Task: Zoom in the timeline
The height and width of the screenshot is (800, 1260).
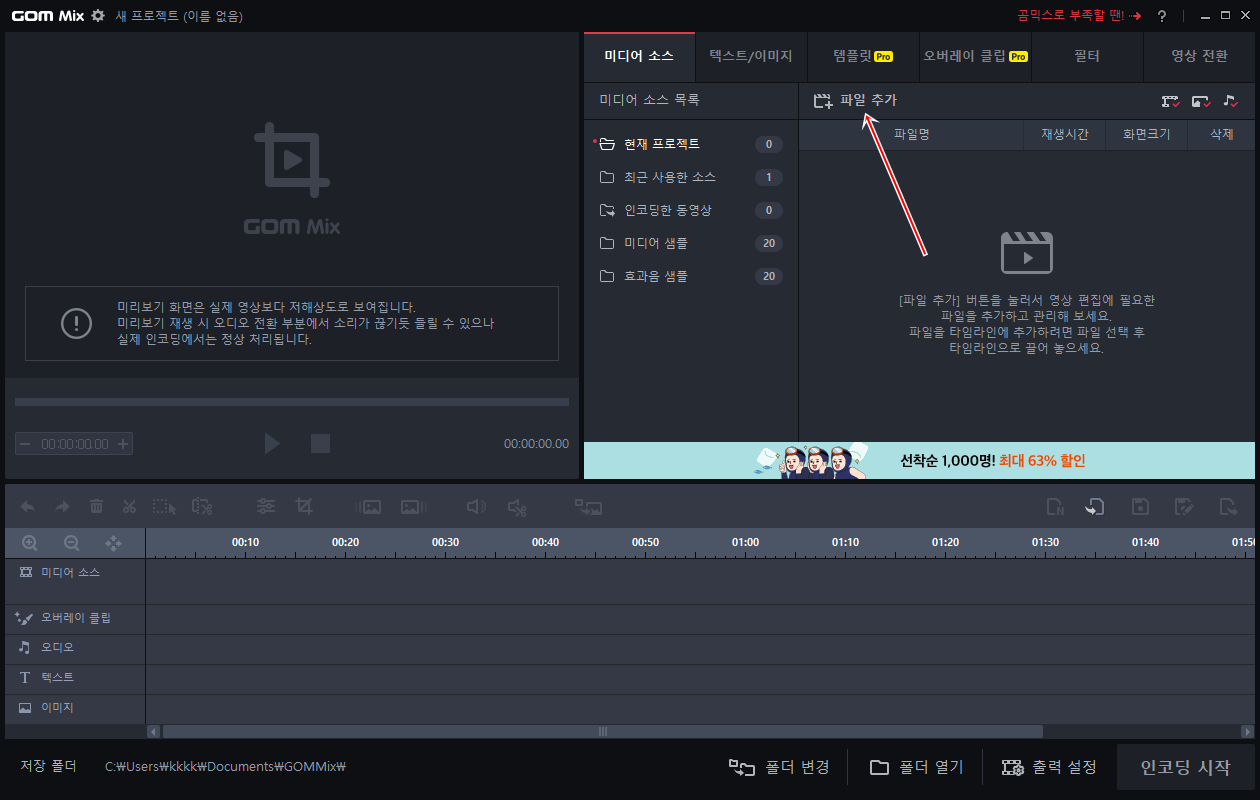Action: click(30, 543)
